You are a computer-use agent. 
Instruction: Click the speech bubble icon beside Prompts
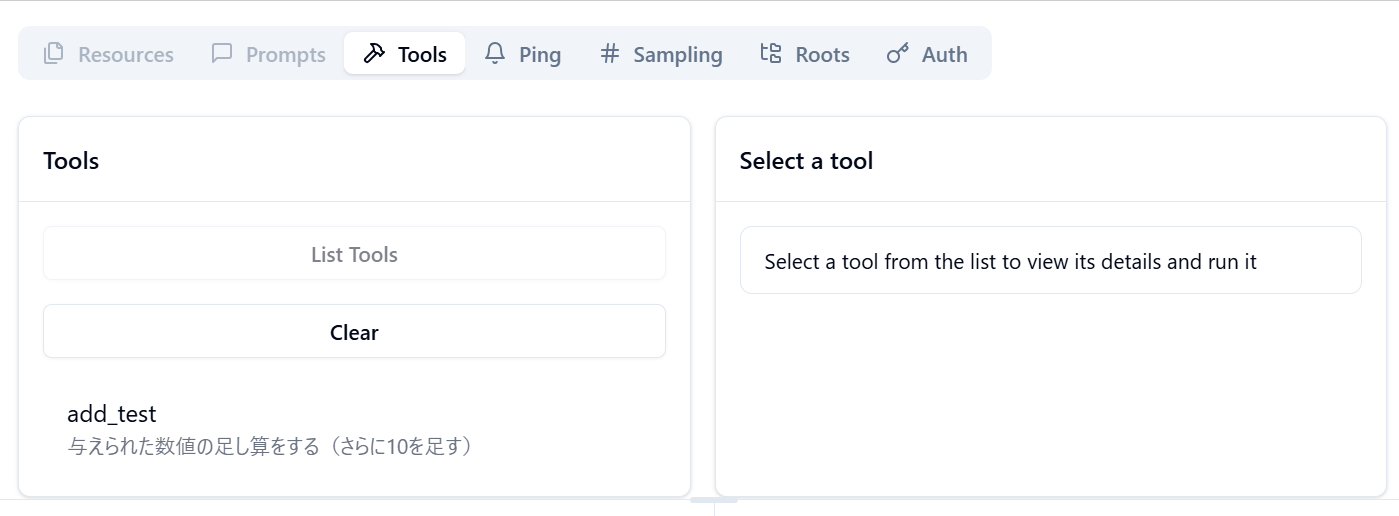pyautogui.click(x=222, y=54)
